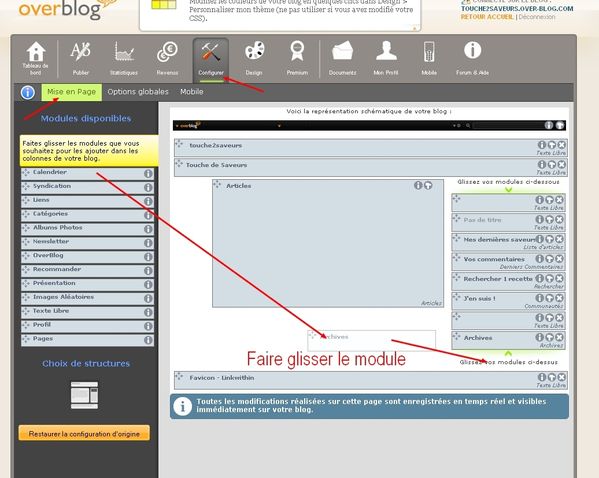
Task: Remove the Vos commentaires module
Action: 559,259
